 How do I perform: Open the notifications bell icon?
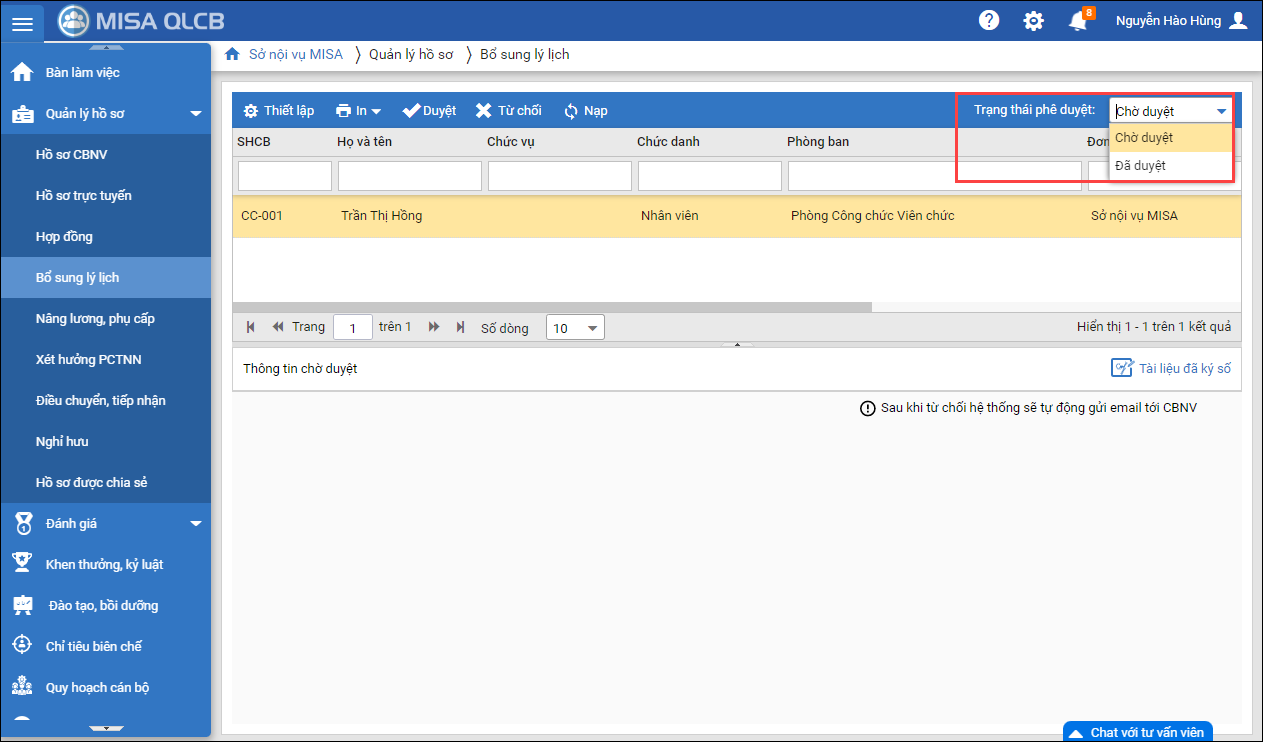(1078, 21)
